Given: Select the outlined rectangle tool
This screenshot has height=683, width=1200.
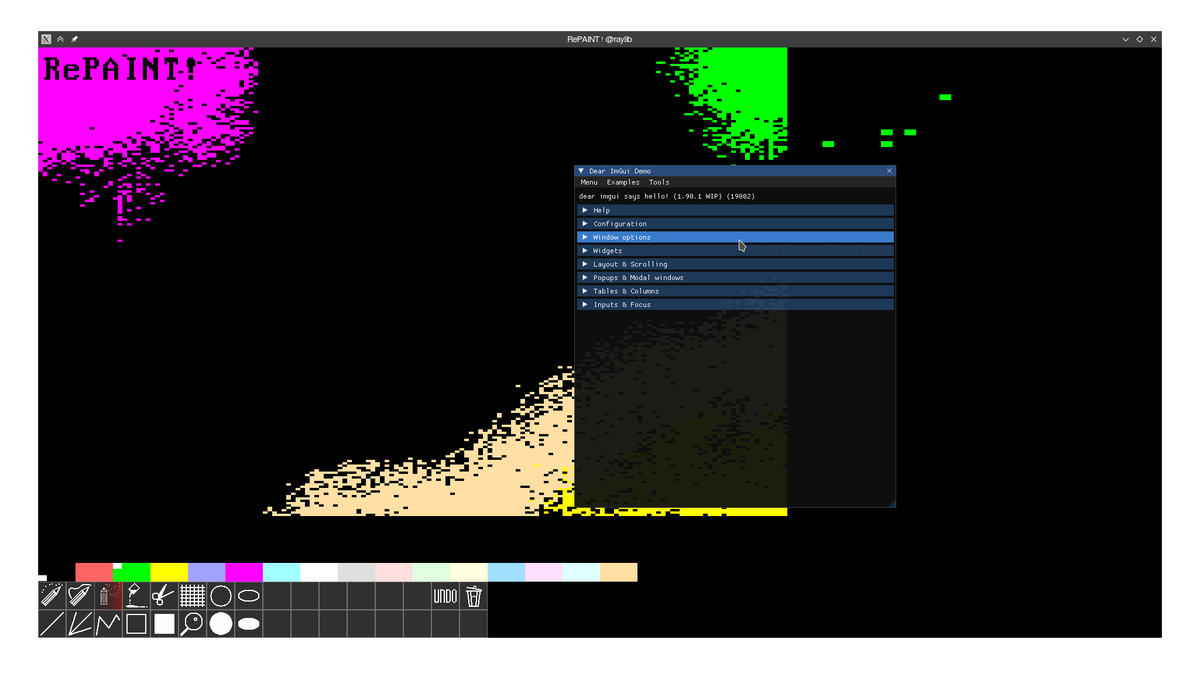Looking at the screenshot, I should 136,624.
